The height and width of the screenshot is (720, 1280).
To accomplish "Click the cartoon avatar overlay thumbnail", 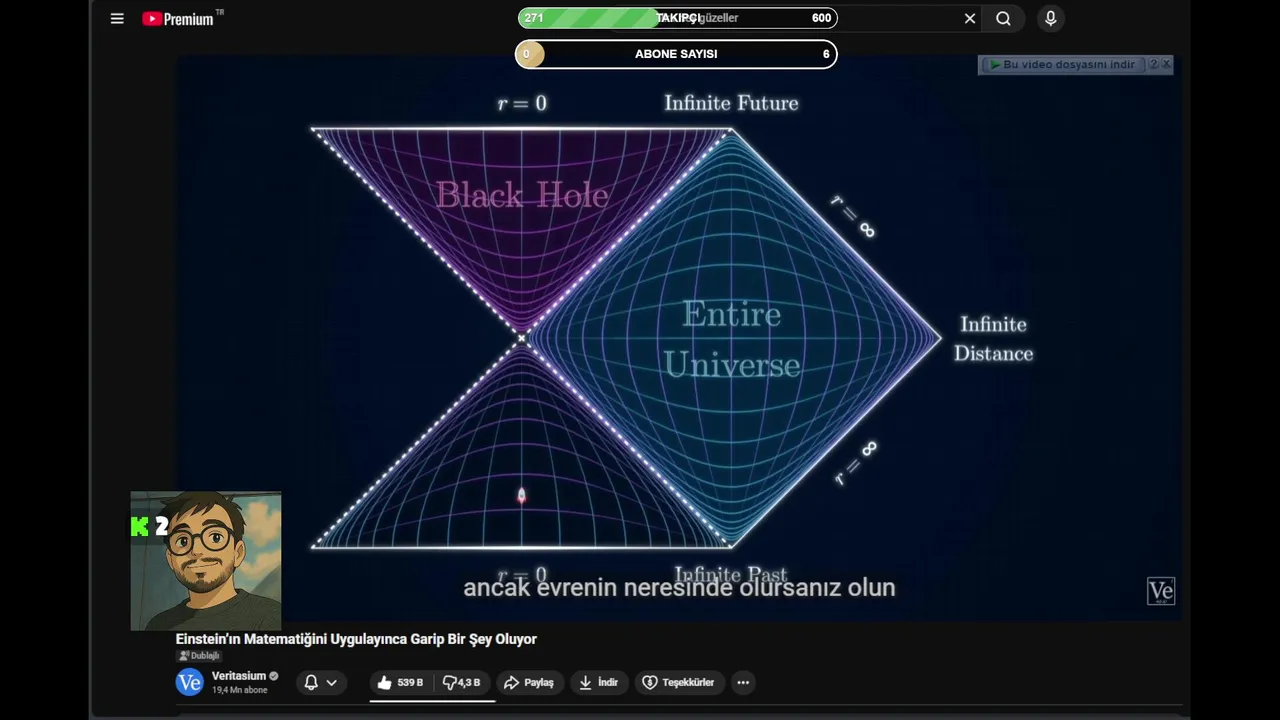I will coord(206,561).
